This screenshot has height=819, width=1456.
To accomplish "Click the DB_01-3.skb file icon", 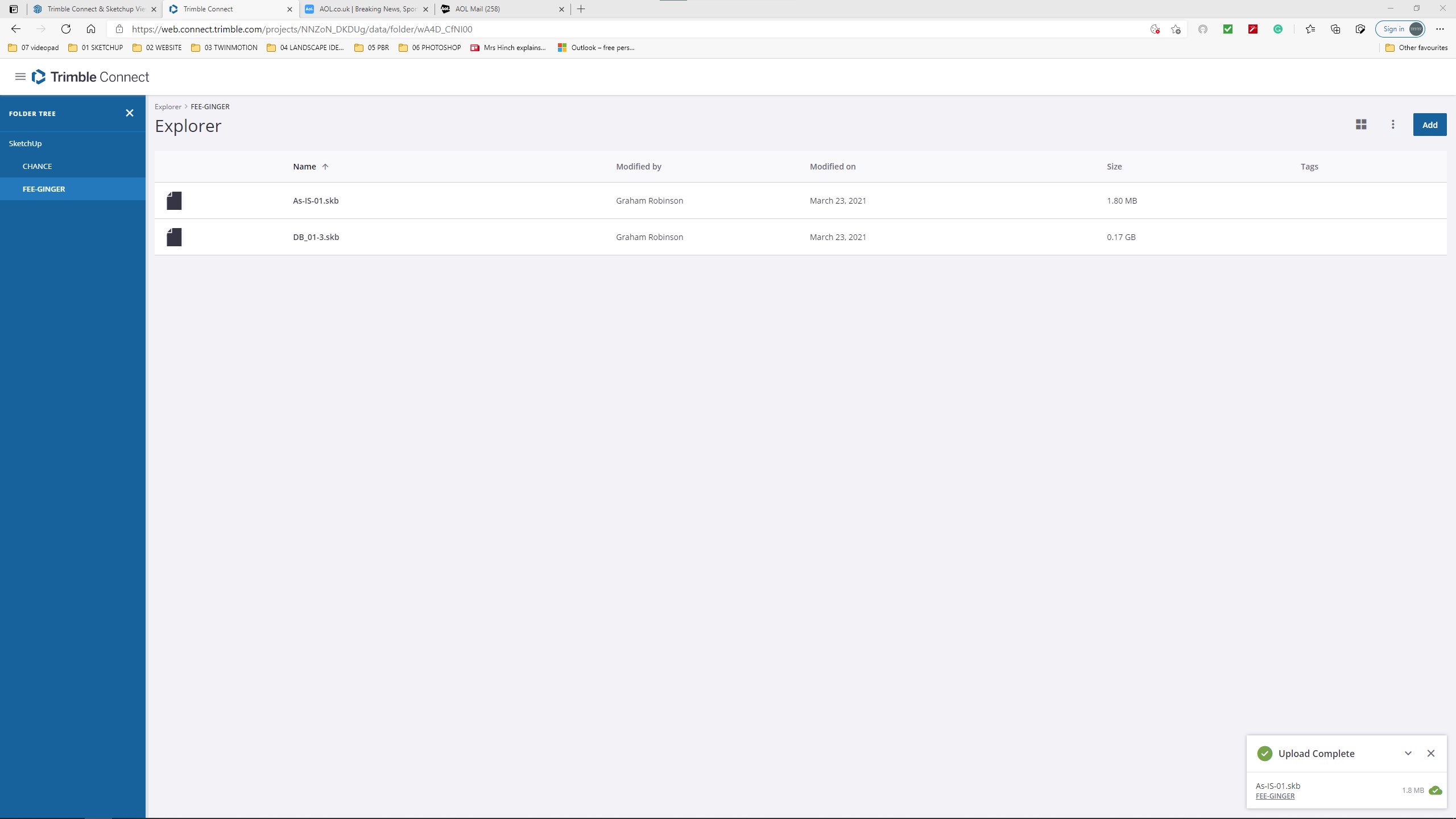I will coord(174,237).
